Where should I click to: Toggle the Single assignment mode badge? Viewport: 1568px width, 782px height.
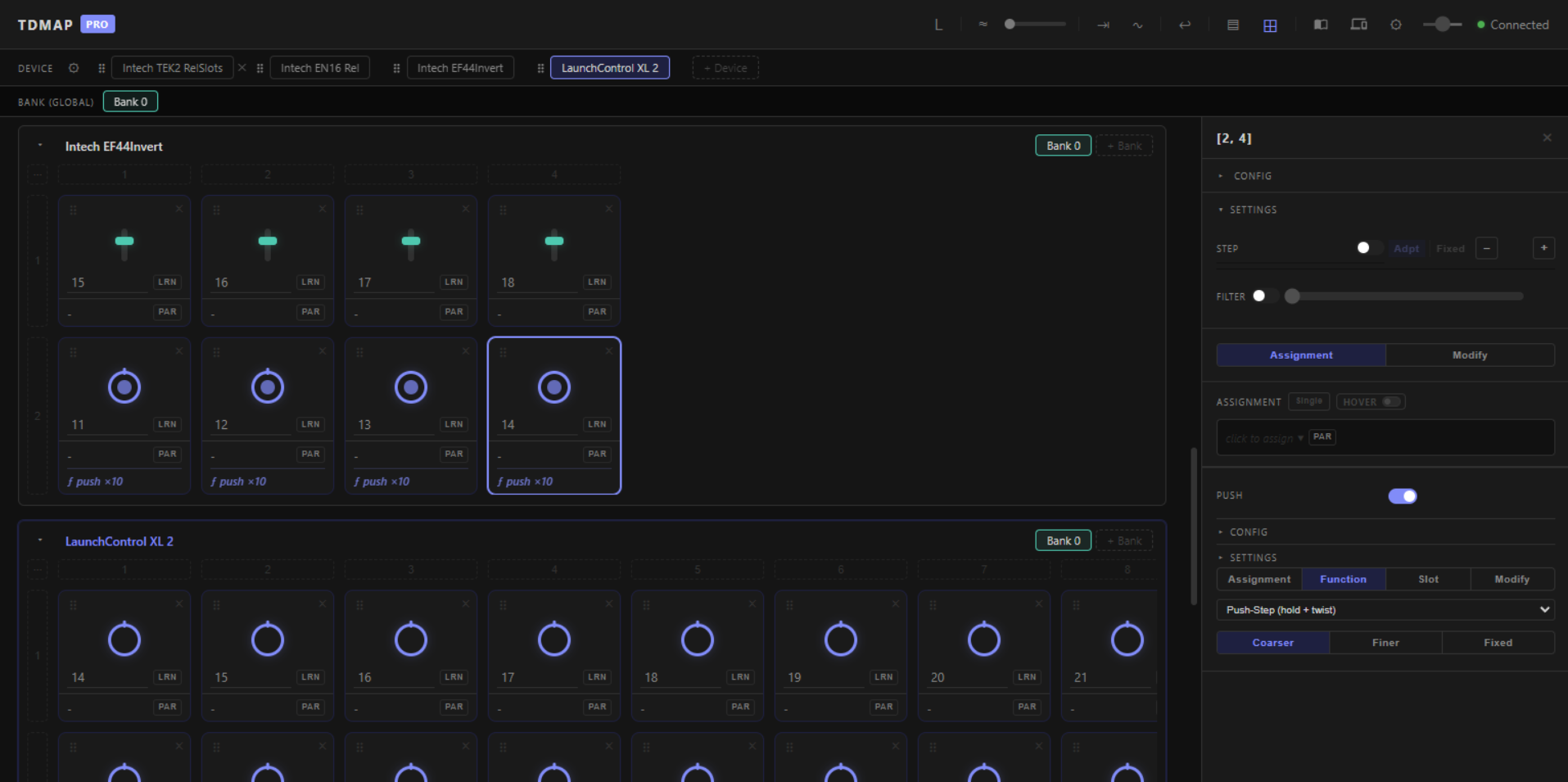pyautogui.click(x=1308, y=401)
